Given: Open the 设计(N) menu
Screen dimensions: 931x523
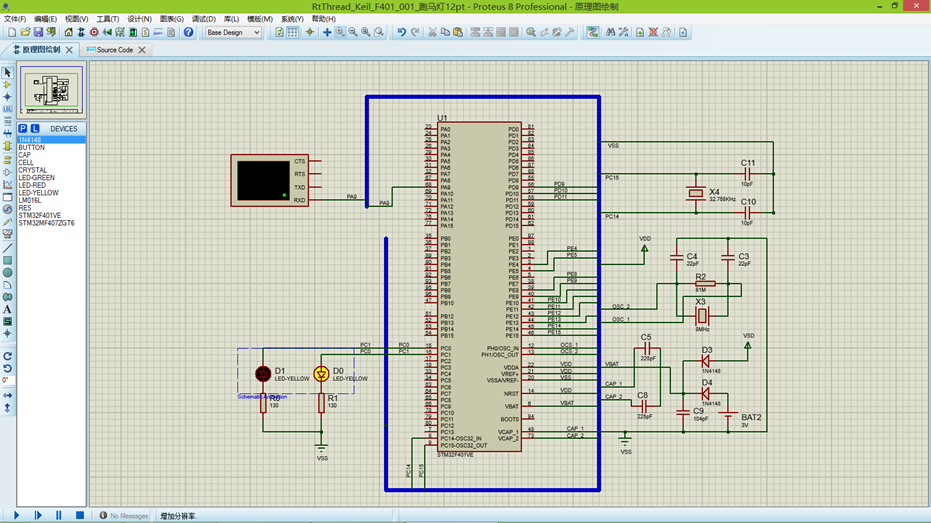Looking at the screenshot, I should [x=139, y=19].
